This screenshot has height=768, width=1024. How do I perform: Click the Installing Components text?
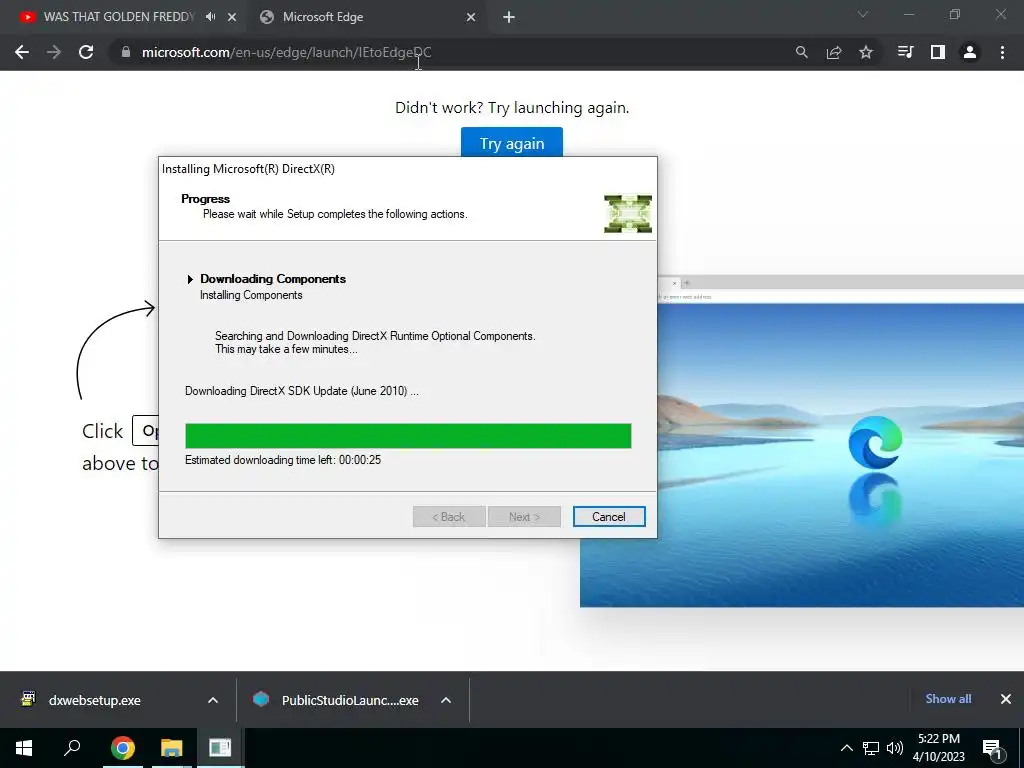251,295
